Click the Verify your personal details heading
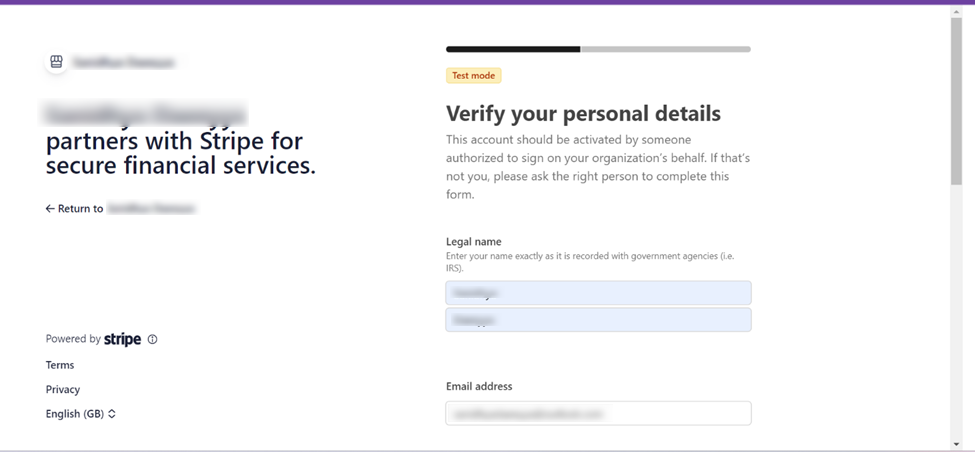 click(x=583, y=113)
